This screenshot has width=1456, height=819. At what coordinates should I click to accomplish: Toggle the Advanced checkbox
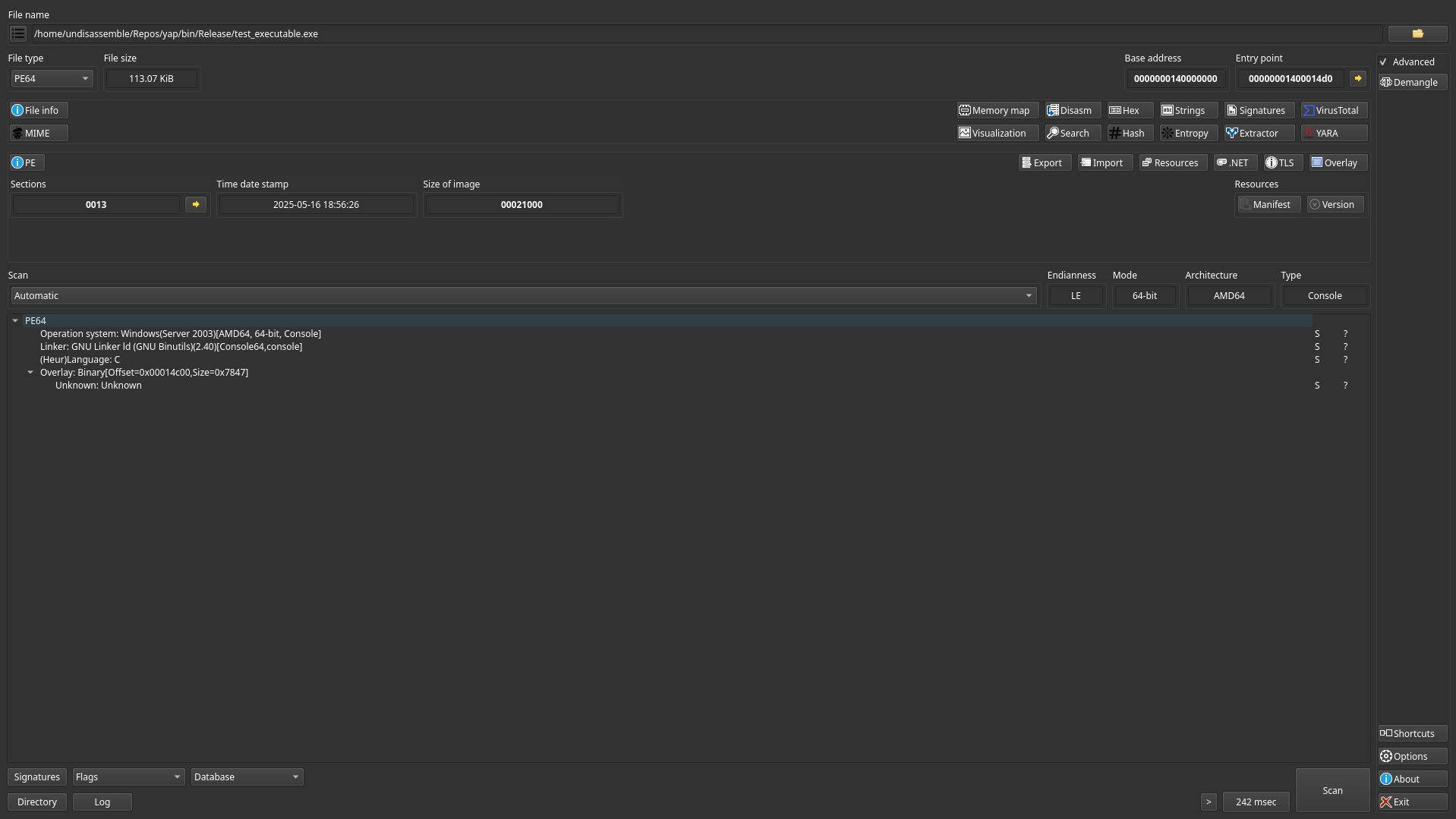click(x=1384, y=61)
